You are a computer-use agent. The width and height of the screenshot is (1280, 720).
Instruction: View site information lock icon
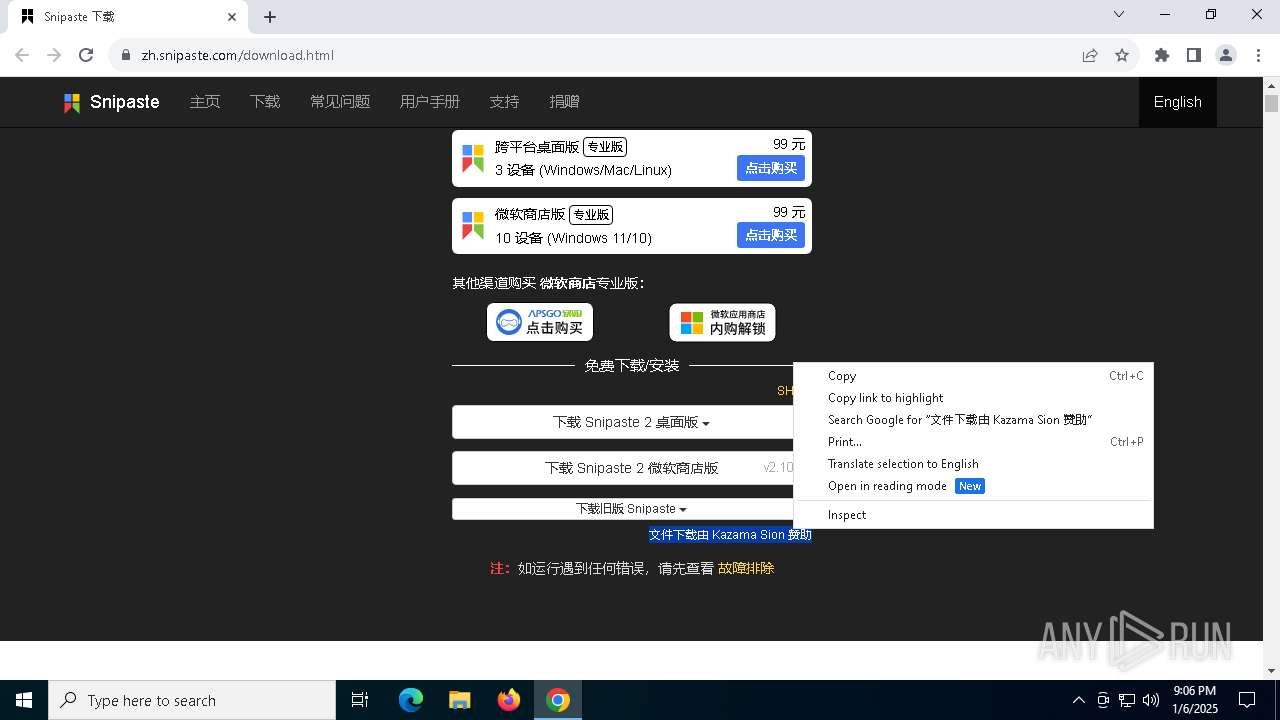pyautogui.click(x=126, y=55)
